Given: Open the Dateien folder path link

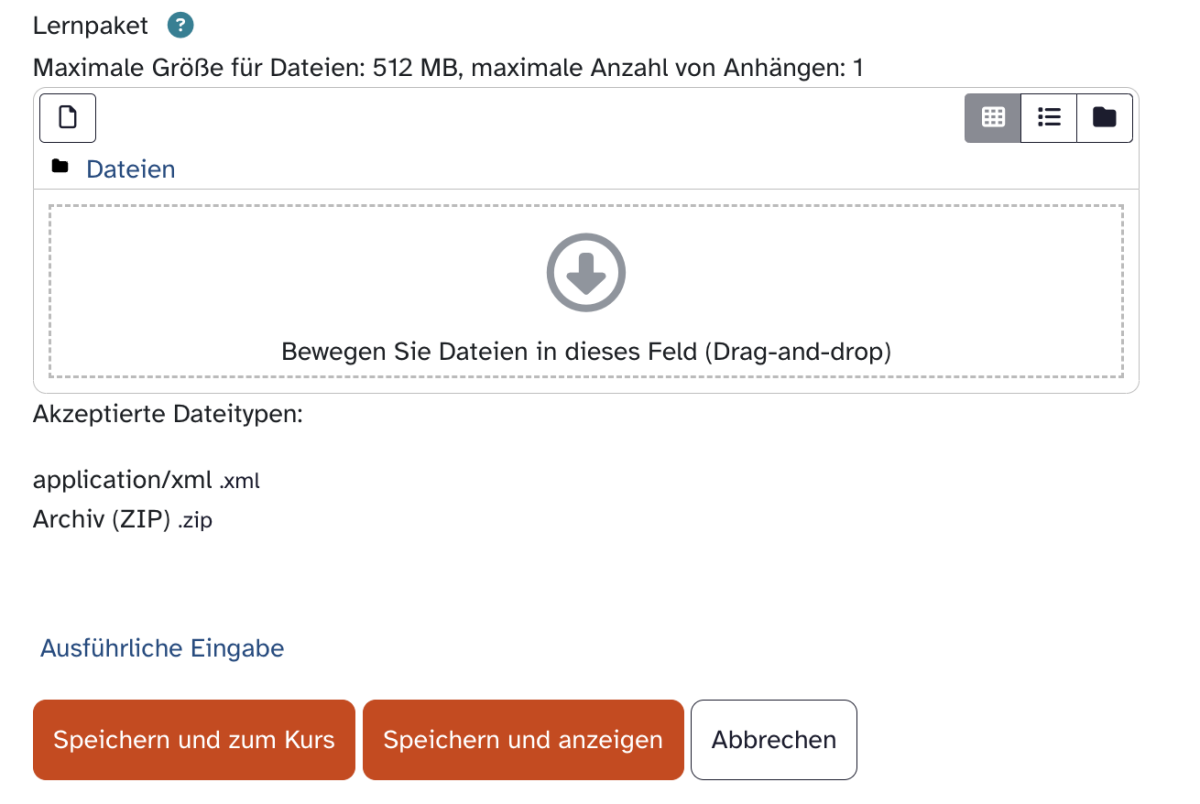Looking at the screenshot, I should point(130,169).
